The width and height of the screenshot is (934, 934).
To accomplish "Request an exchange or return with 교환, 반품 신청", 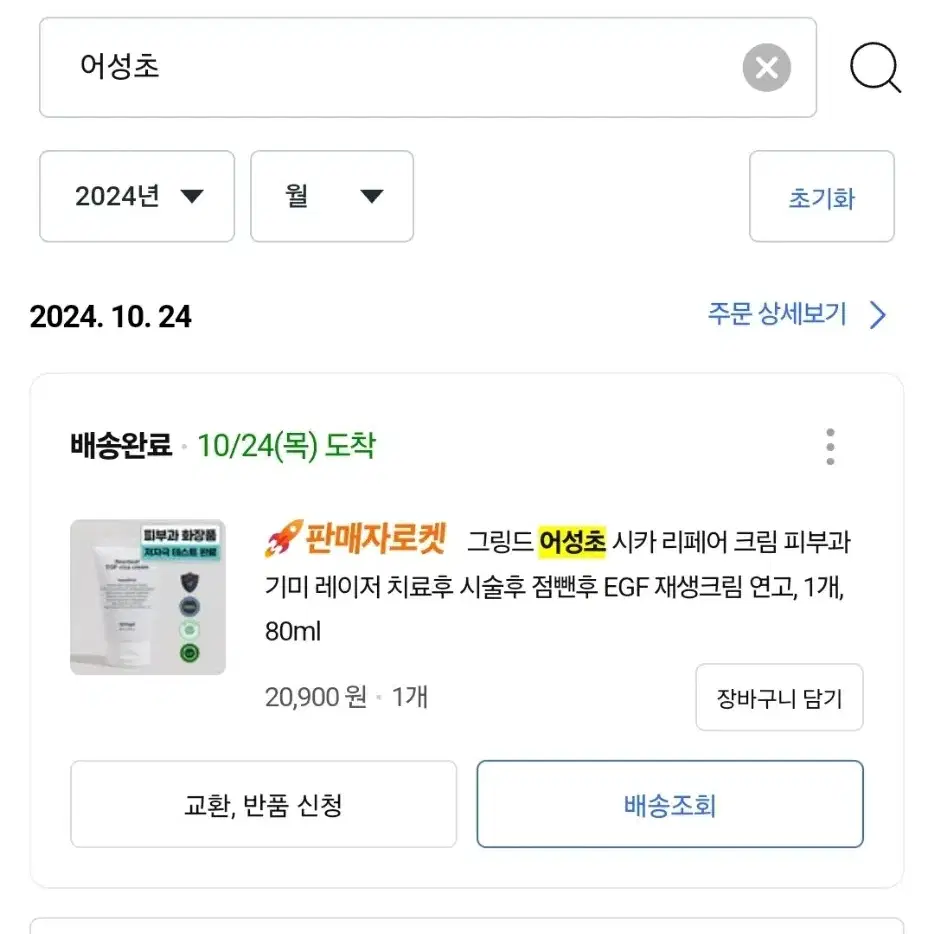I will [263, 804].
